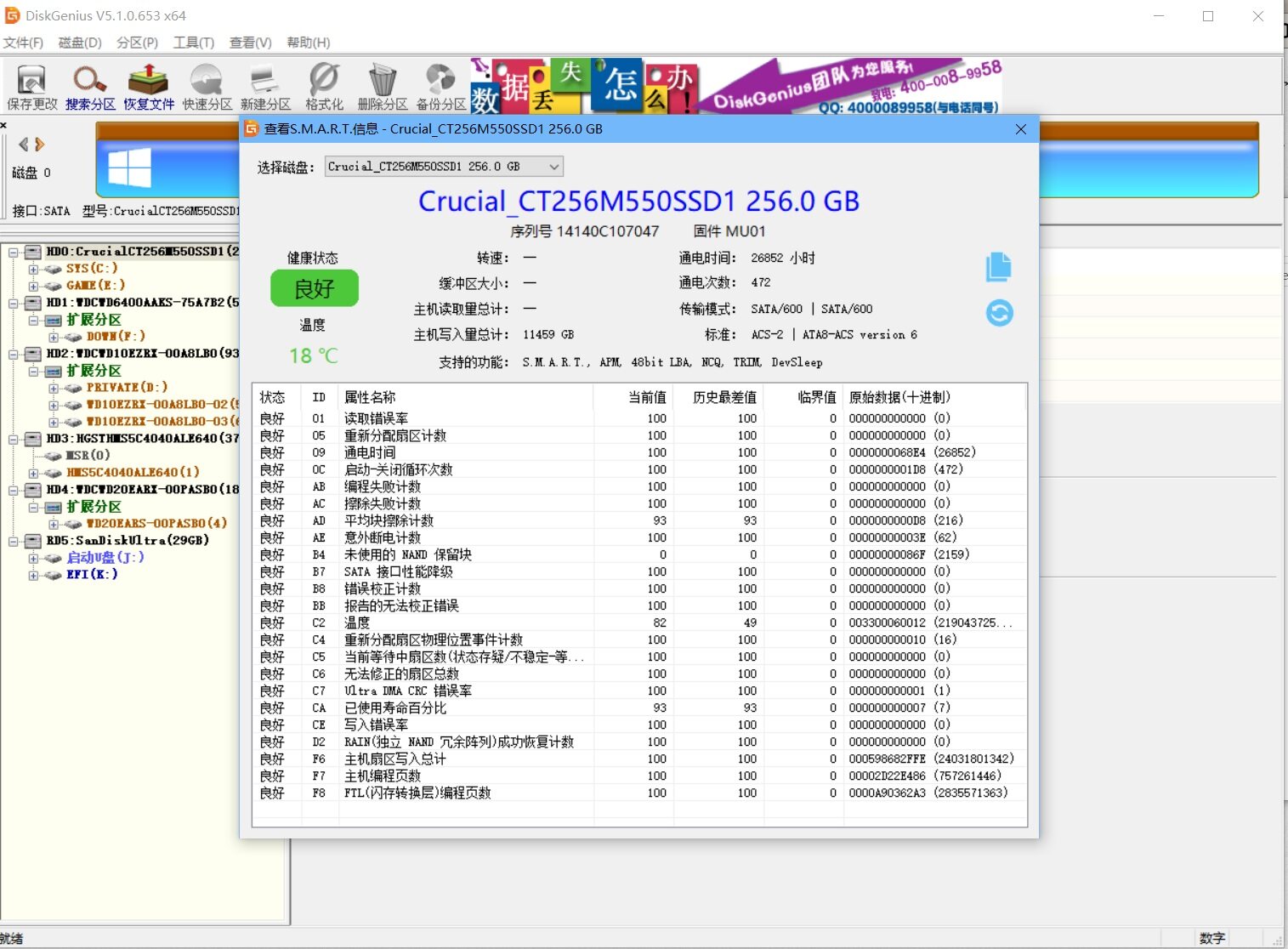
Task: Click the Format (格式化) toolbar icon
Action: point(324,86)
